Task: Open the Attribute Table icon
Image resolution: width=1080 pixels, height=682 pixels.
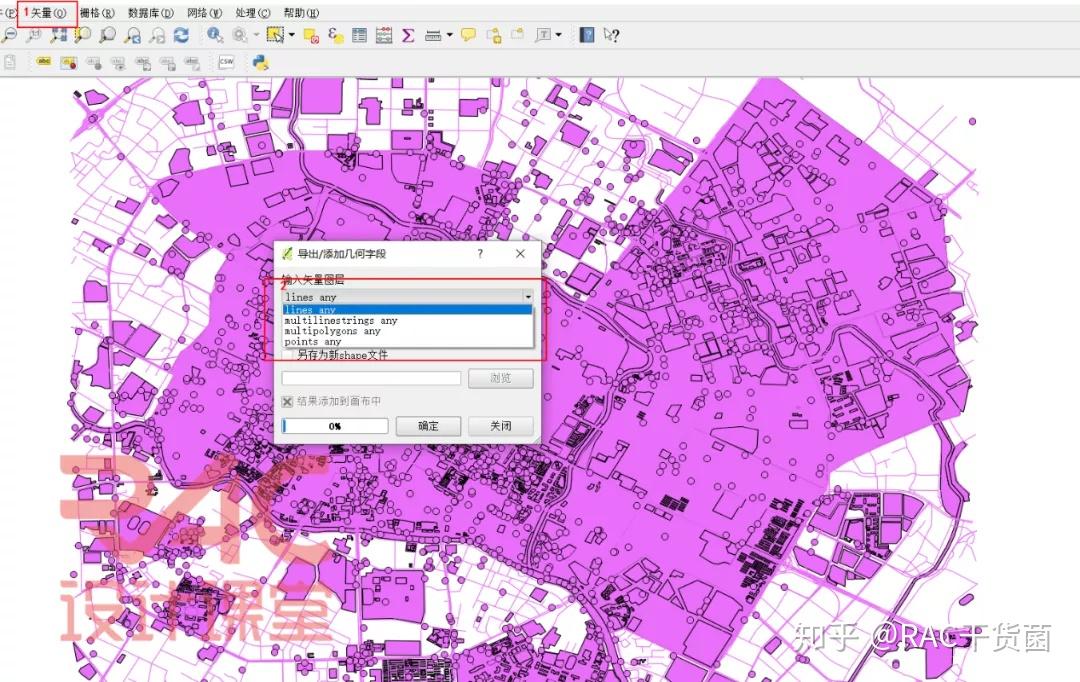Action: tap(360, 35)
